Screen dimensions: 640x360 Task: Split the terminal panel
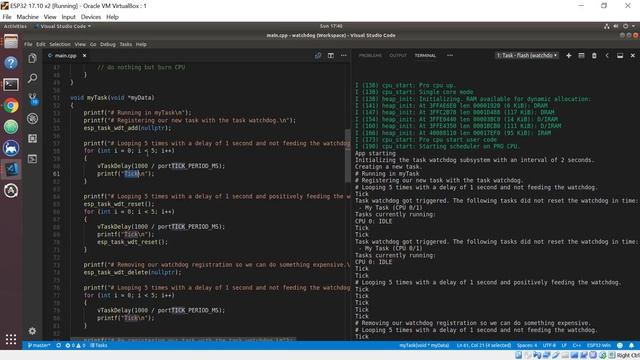click(x=581, y=56)
